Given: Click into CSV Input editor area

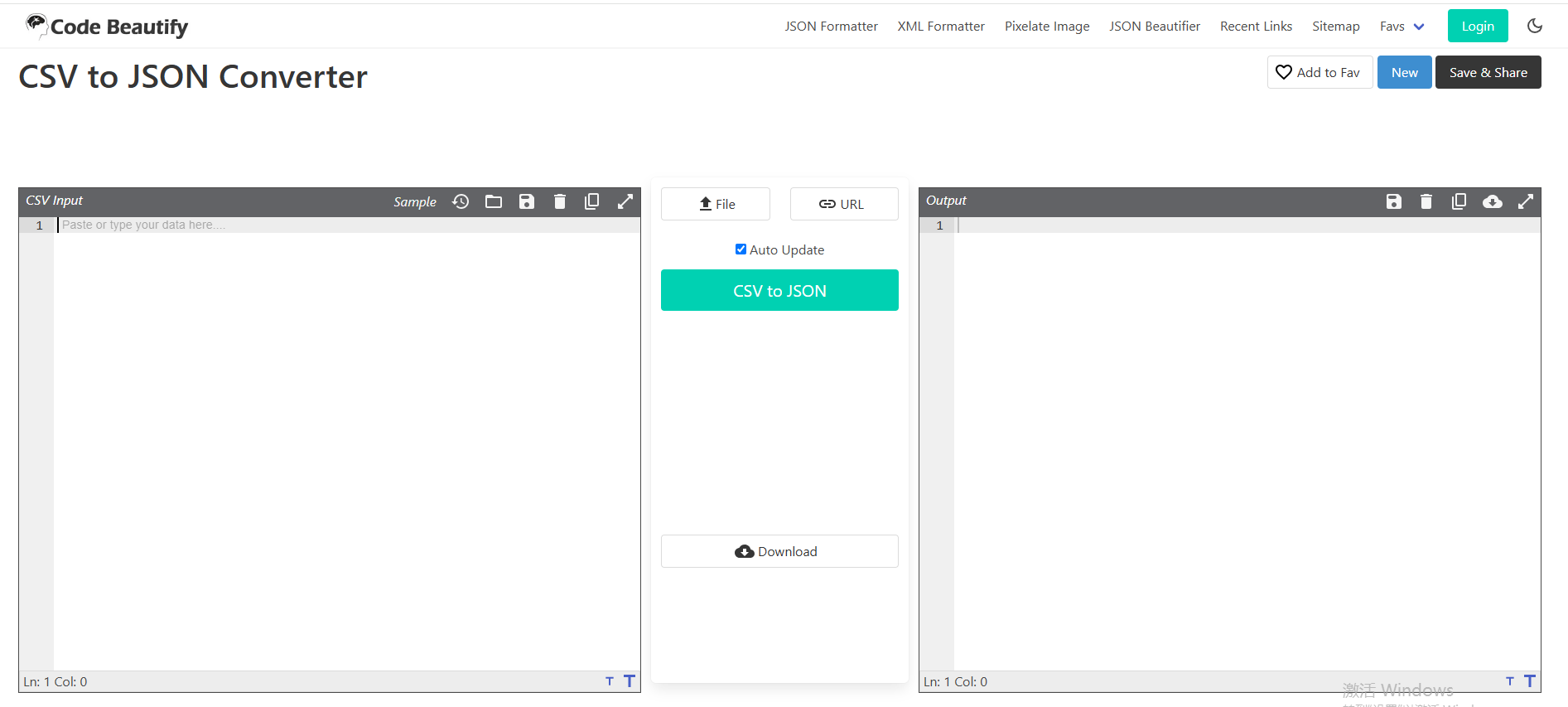Looking at the screenshot, I should tap(346, 443).
